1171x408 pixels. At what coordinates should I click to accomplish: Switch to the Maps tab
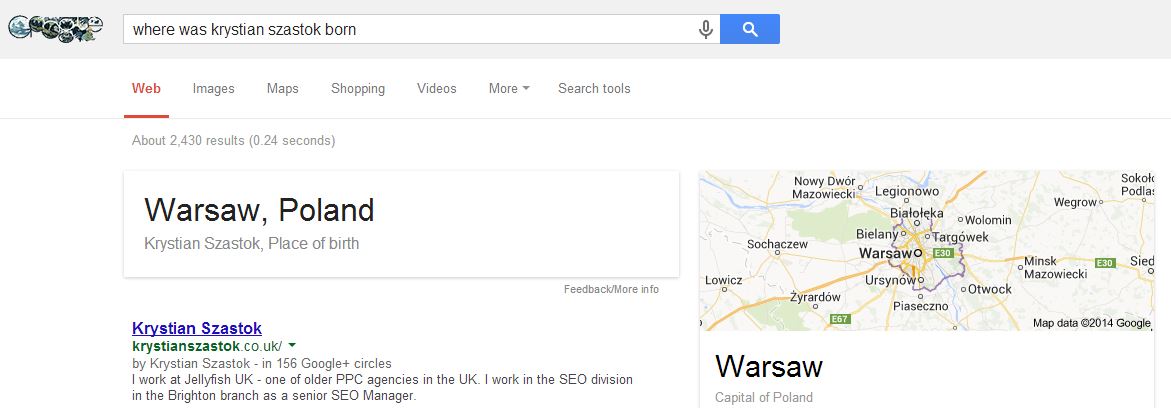coord(282,88)
